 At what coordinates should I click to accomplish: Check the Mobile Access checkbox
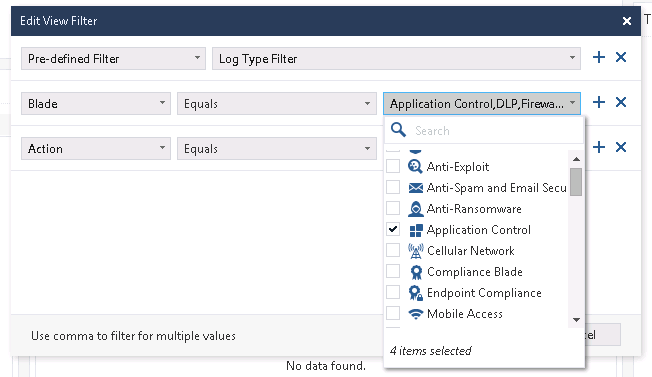(393, 313)
